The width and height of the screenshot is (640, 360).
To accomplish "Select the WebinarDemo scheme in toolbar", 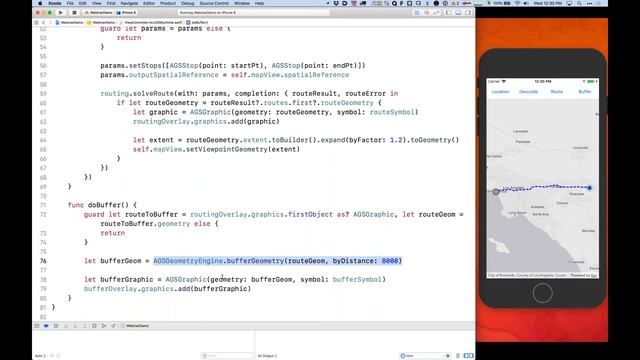I will pyautogui.click(x=98, y=13).
